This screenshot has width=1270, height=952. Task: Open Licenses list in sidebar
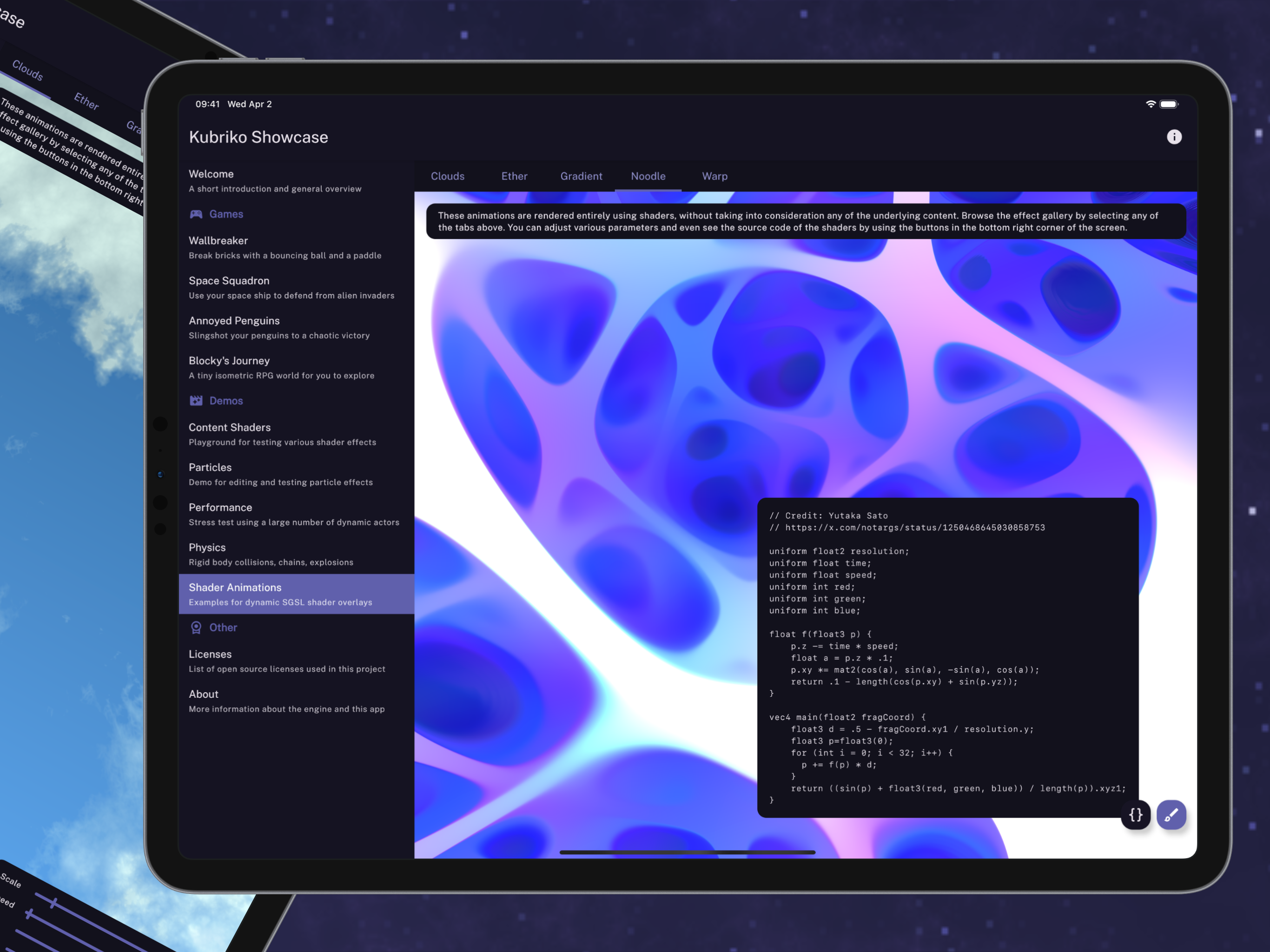286,661
